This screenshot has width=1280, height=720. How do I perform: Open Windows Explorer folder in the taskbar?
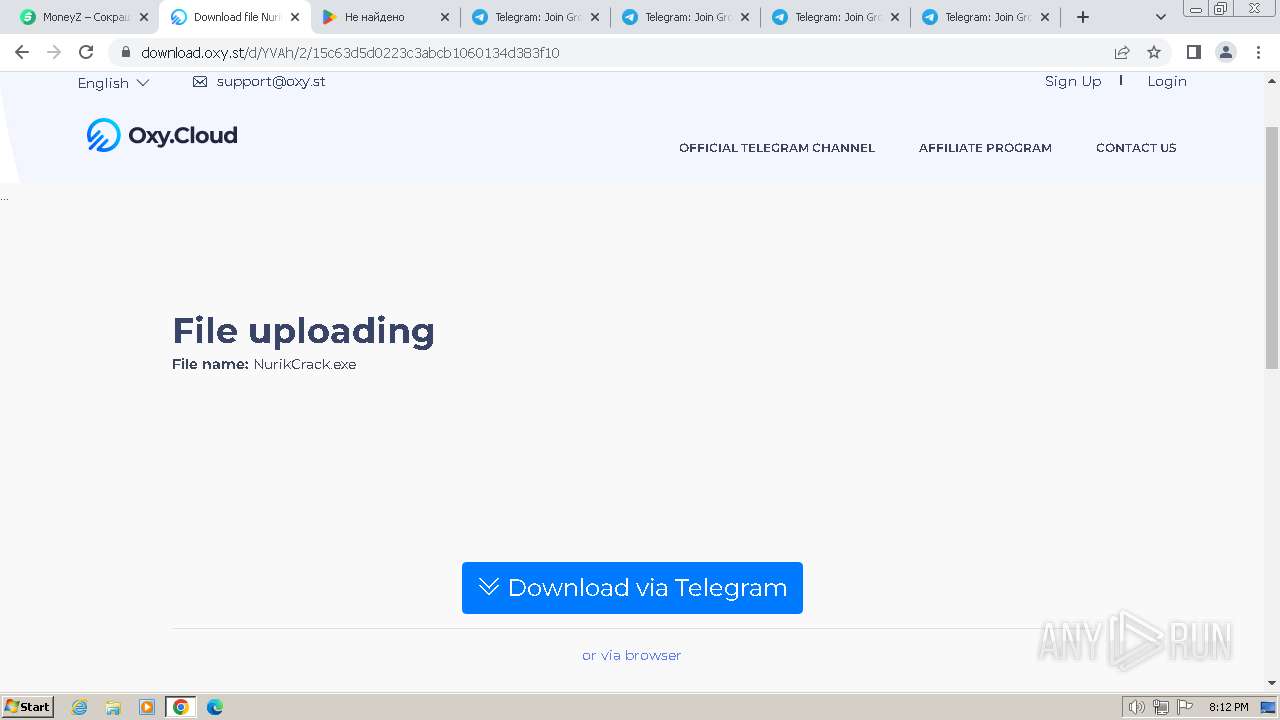pyautogui.click(x=113, y=707)
